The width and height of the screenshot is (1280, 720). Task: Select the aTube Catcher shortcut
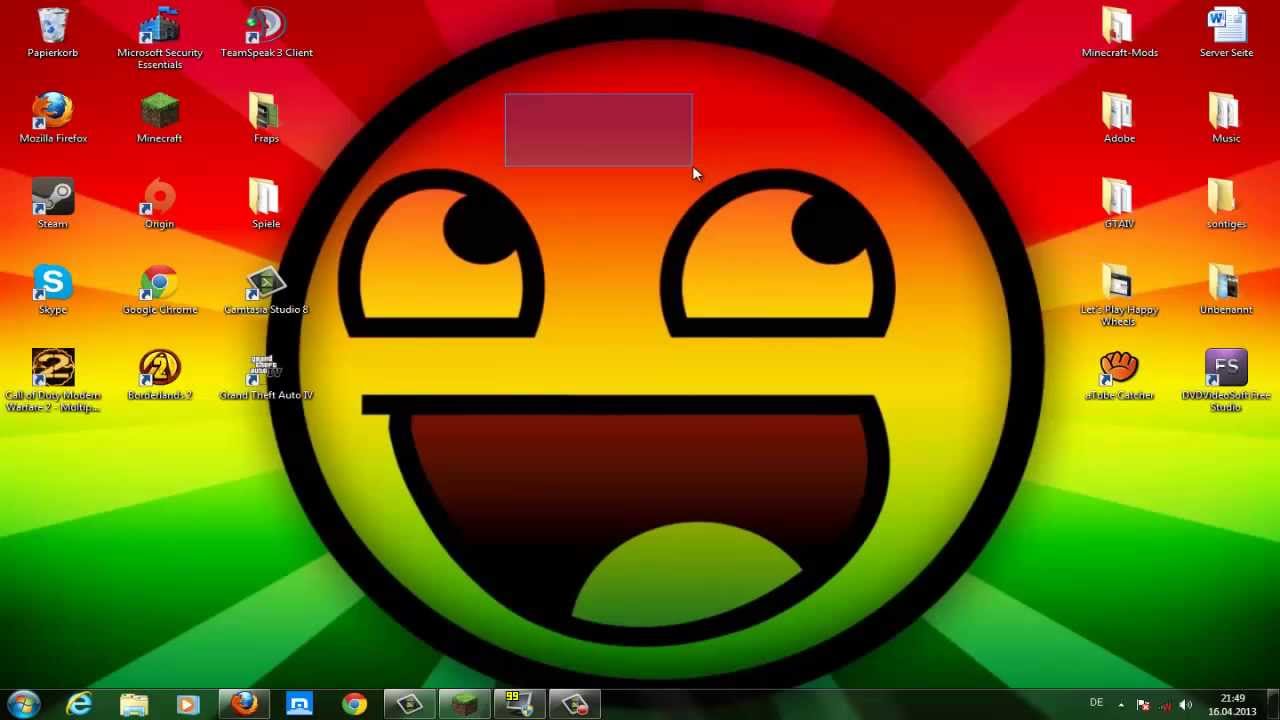[x=1119, y=376]
